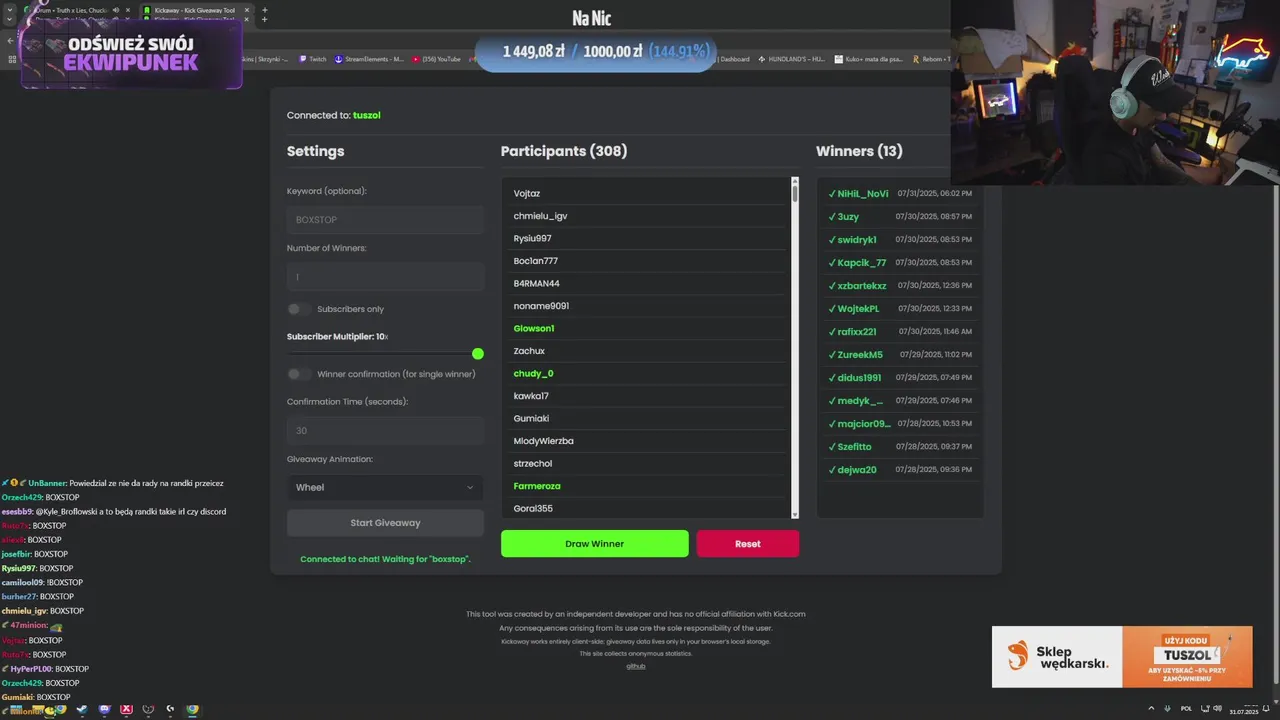Click winner ZureekM5 entry

coord(900,355)
